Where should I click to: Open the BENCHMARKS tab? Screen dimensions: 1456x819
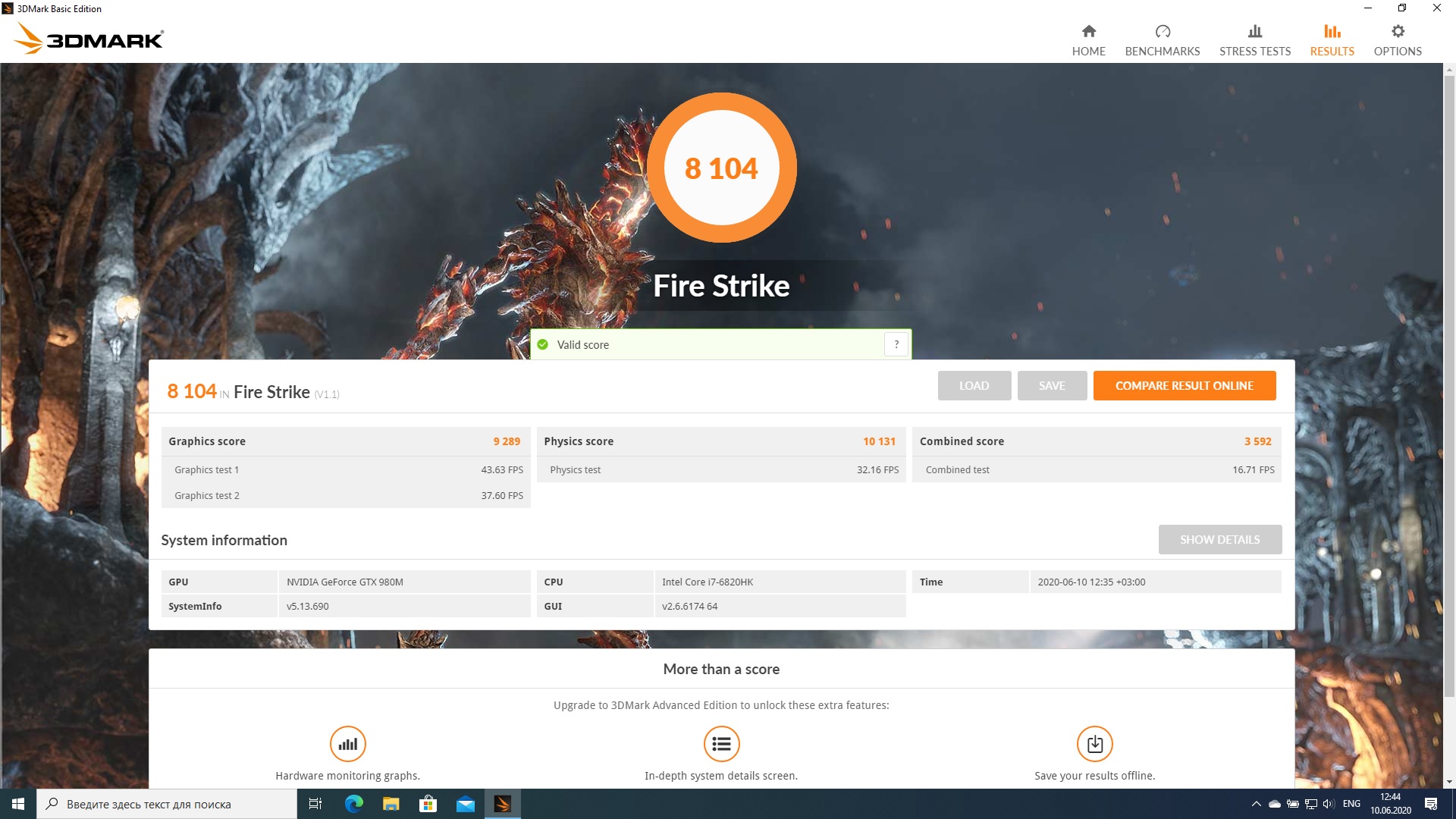pos(1162,40)
